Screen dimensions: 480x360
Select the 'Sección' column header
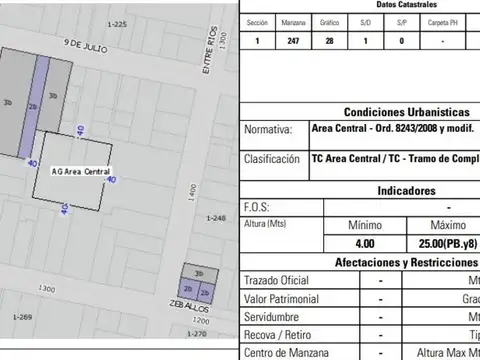257,23
